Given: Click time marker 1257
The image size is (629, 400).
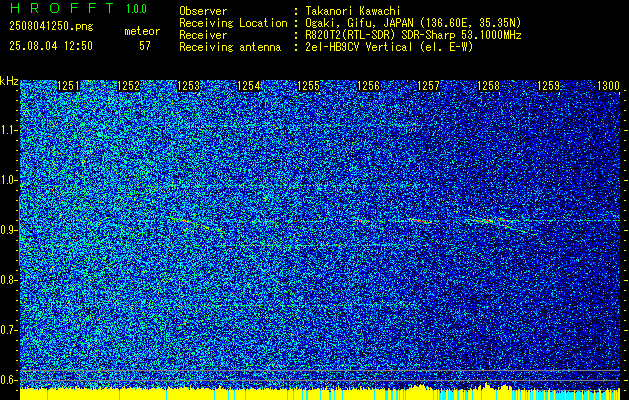Looking at the screenshot, I should pyautogui.click(x=429, y=86).
